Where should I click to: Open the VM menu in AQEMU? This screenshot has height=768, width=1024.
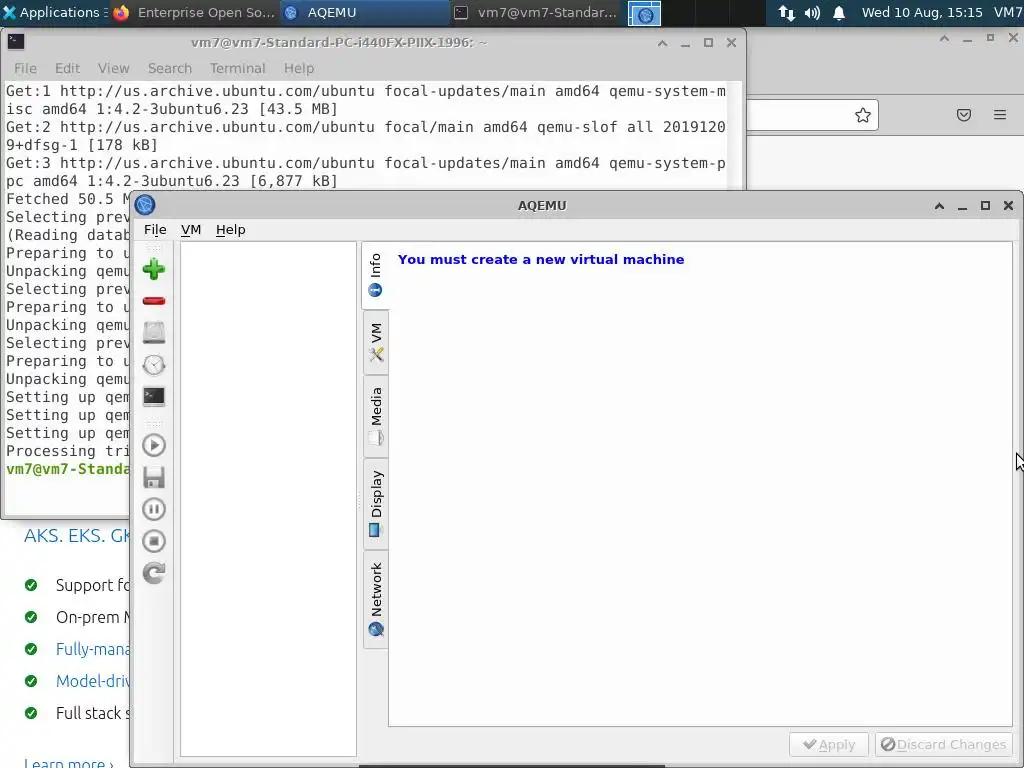191,229
